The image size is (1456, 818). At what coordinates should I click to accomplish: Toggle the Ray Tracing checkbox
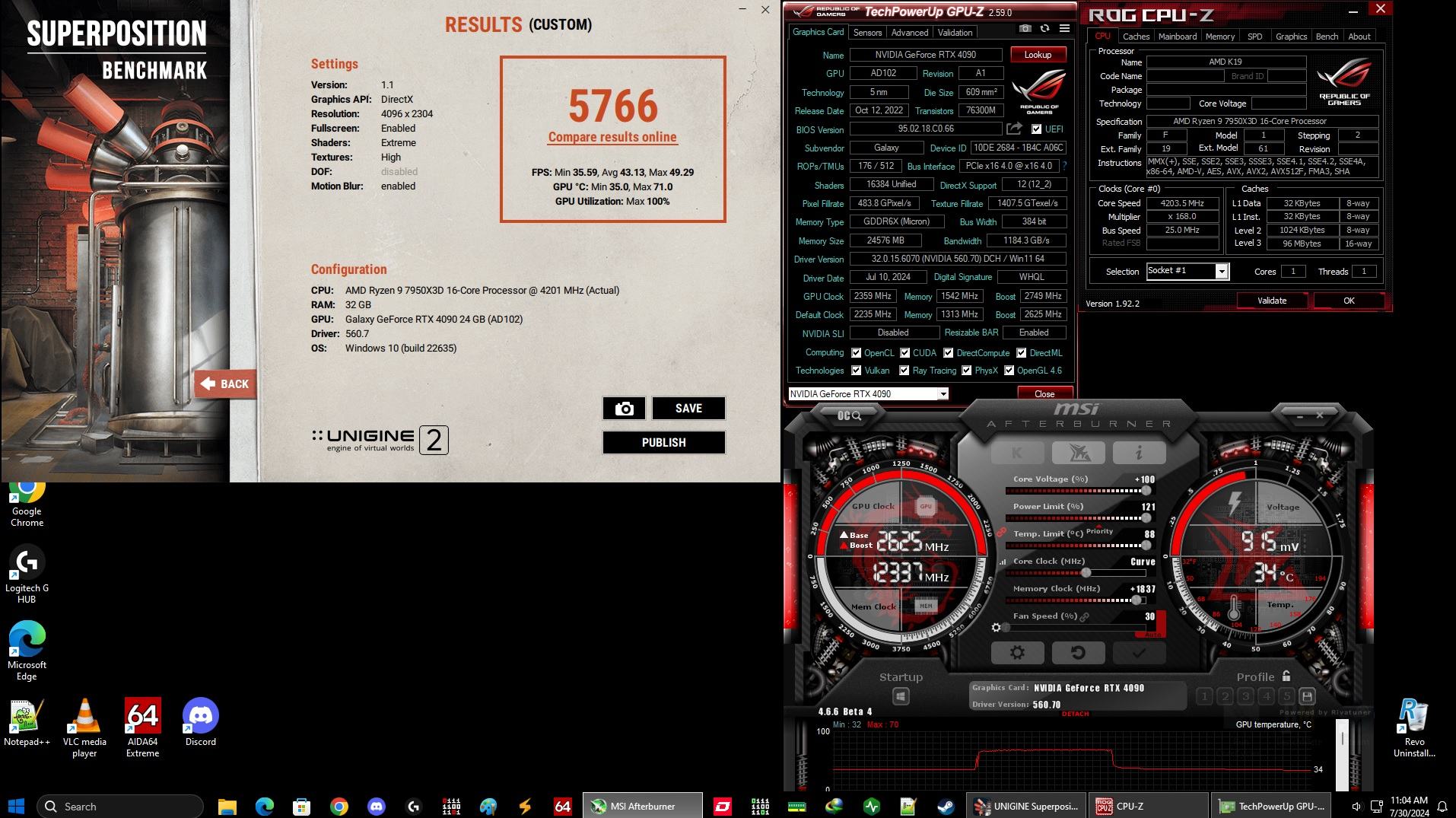point(904,371)
